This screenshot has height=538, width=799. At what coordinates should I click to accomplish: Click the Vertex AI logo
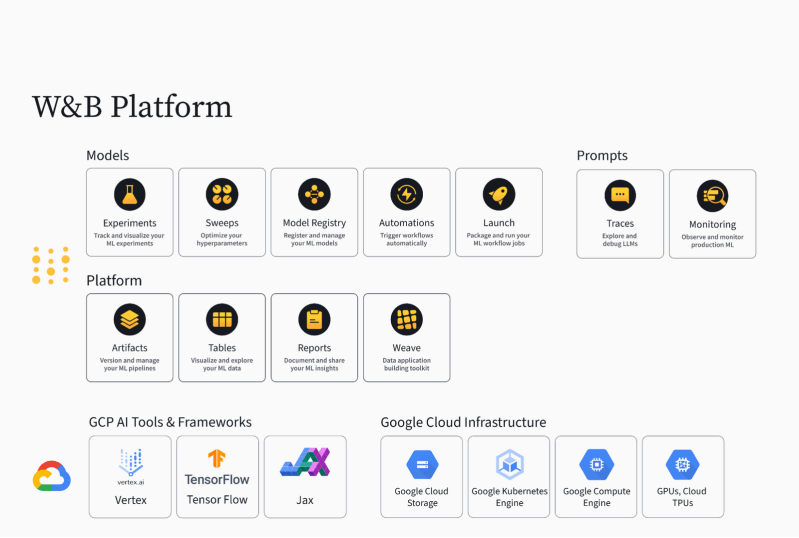(x=130, y=464)
